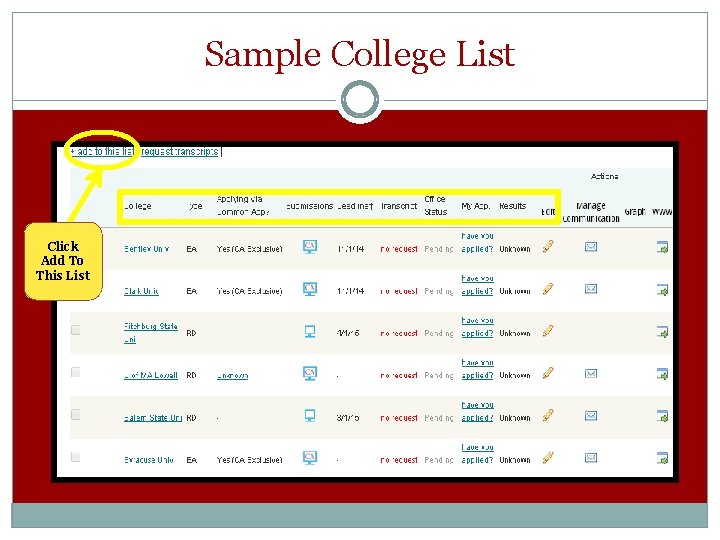The height and width of the screenshot is (540, 720).
Task: Click Have you applied? in the Lowell row
Action: [477, 369]
